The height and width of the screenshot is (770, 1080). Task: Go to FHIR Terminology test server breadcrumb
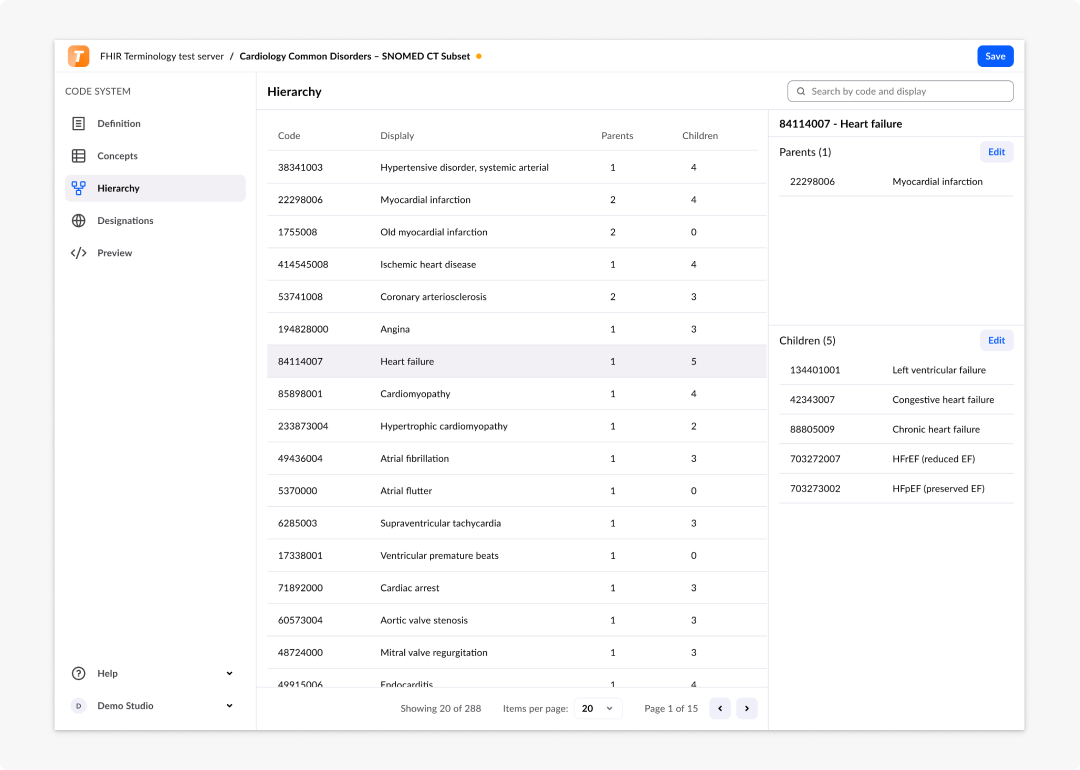162,56
